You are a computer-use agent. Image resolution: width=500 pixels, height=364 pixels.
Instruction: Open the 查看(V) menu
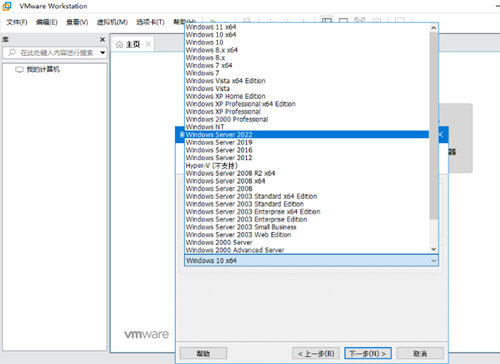point(77,22)
